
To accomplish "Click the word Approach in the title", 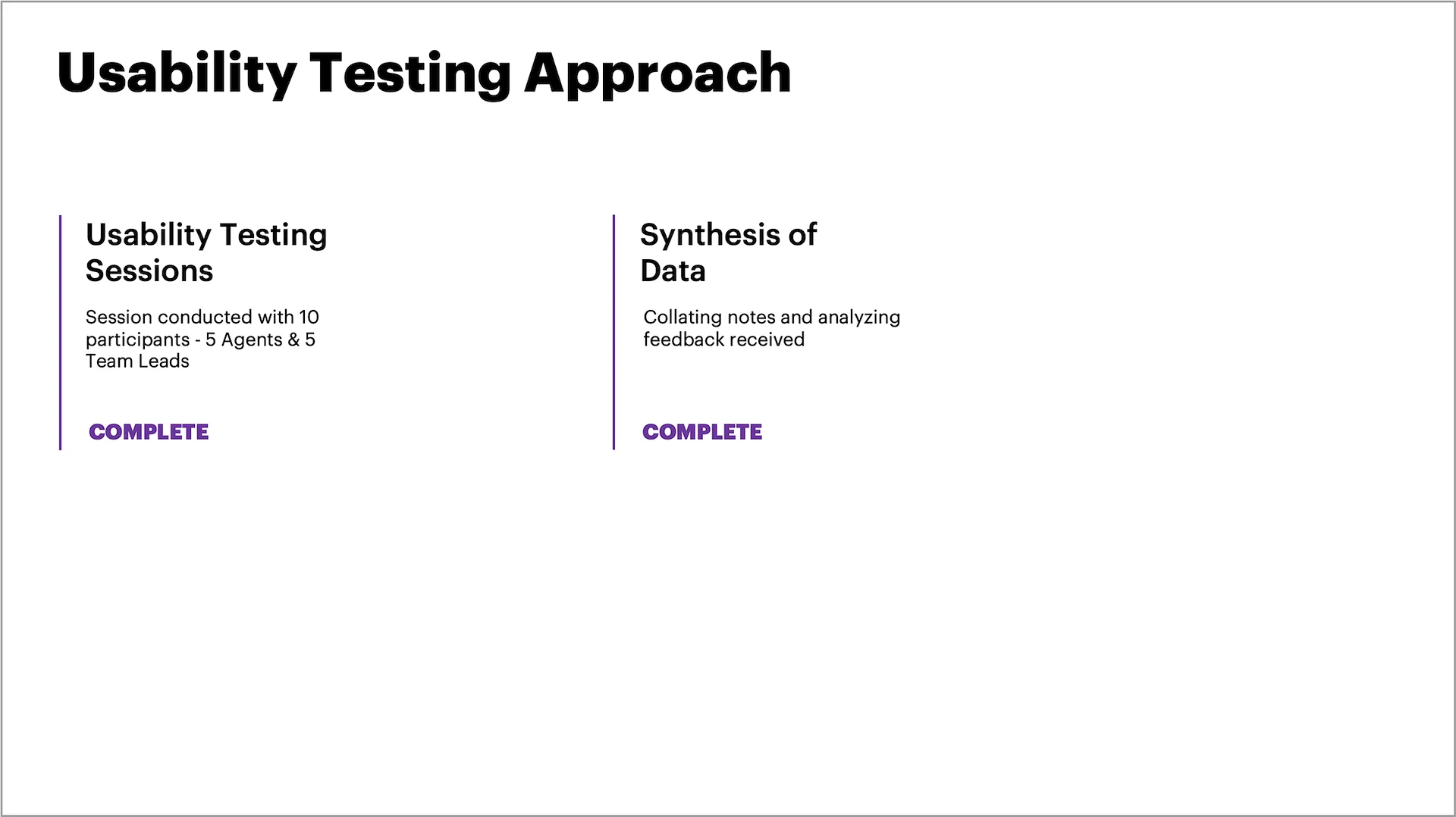I will click(657, 74).
